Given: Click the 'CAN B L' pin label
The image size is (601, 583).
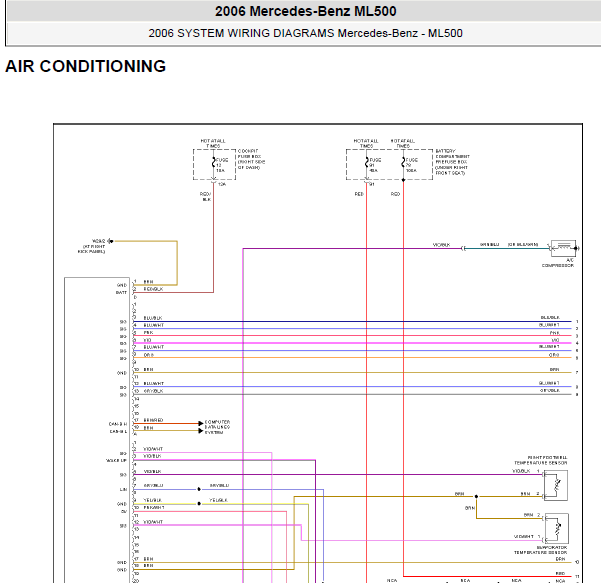Looking at the screenshot, I should point(118,431).
